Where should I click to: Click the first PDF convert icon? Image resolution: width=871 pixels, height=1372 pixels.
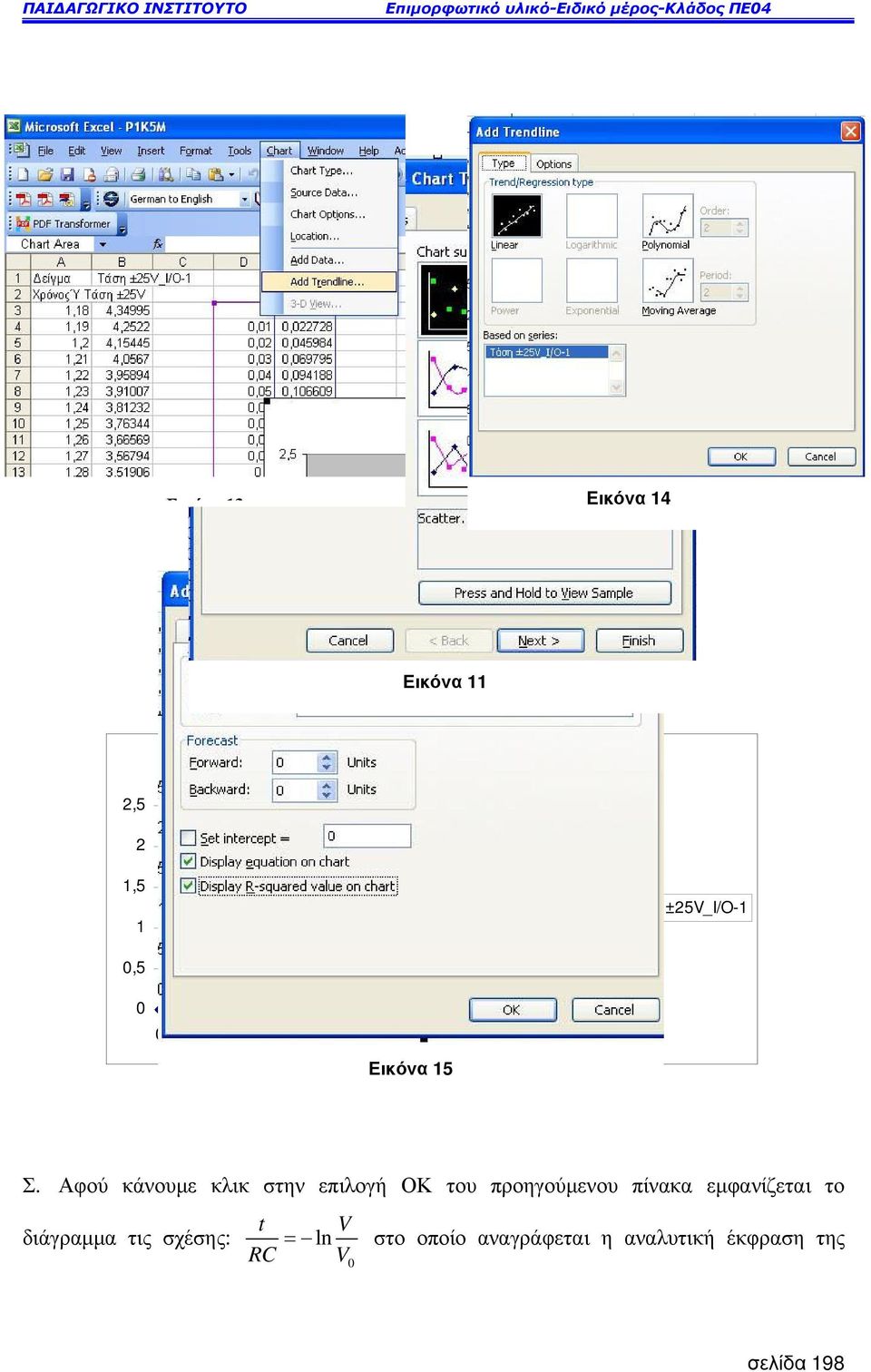(x=24, y=199)
